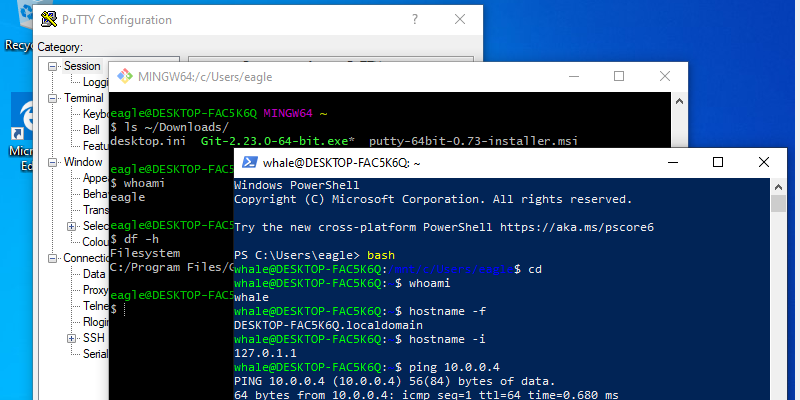Close the MINGW64 Git Bash window

pos(665,77)
